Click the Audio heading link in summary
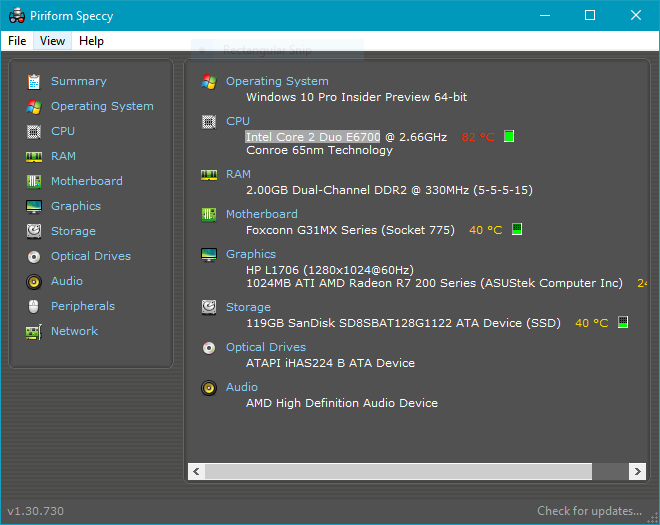The width and height of the screenshot is (660, 525). (x=242, y=387)
